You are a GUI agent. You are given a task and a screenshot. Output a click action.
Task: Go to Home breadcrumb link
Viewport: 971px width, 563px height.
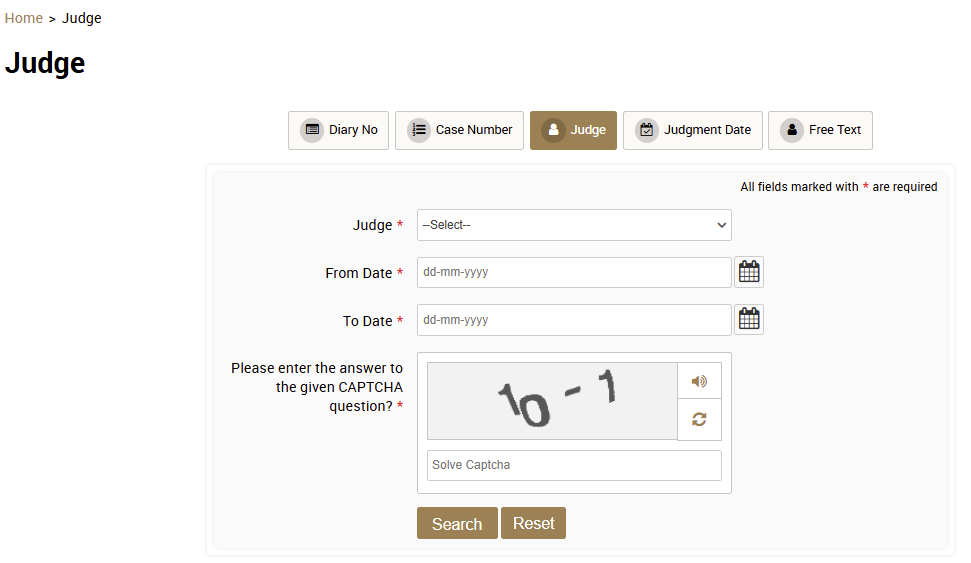coord(24,18)
